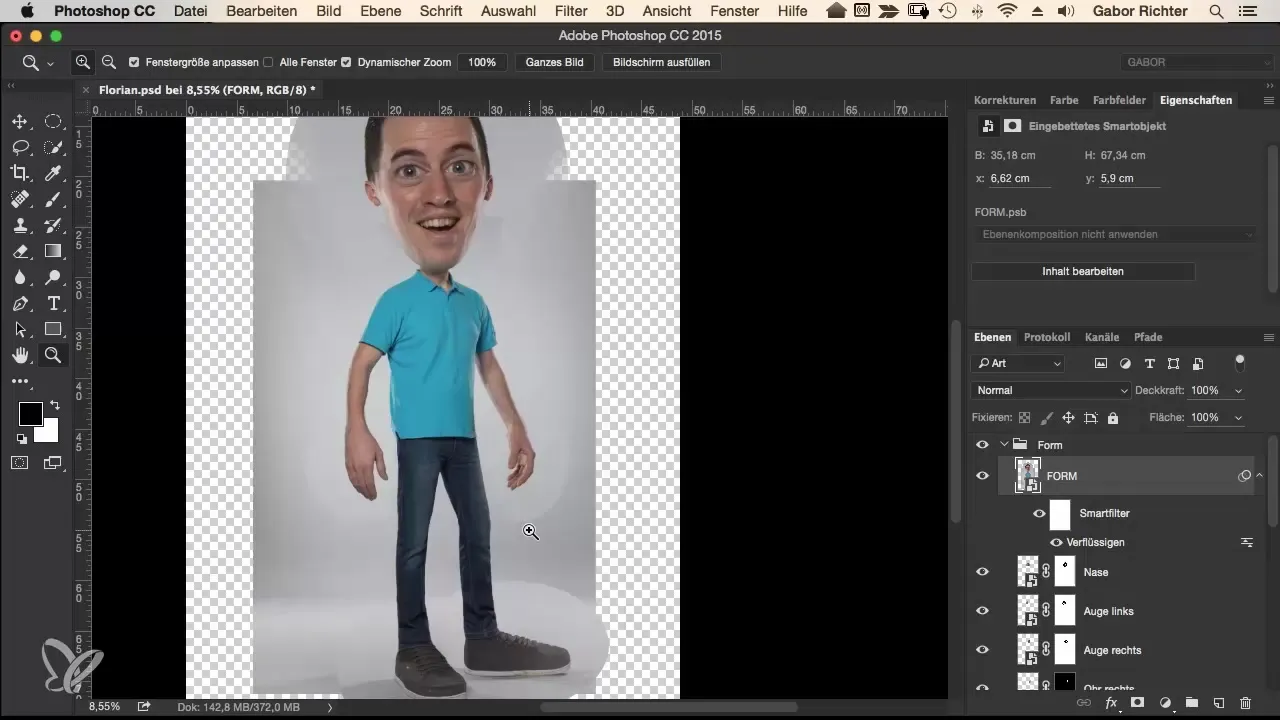Delete the selected layer
The width and height of the screenshot is (1280, 720).
pos(1245,703)
